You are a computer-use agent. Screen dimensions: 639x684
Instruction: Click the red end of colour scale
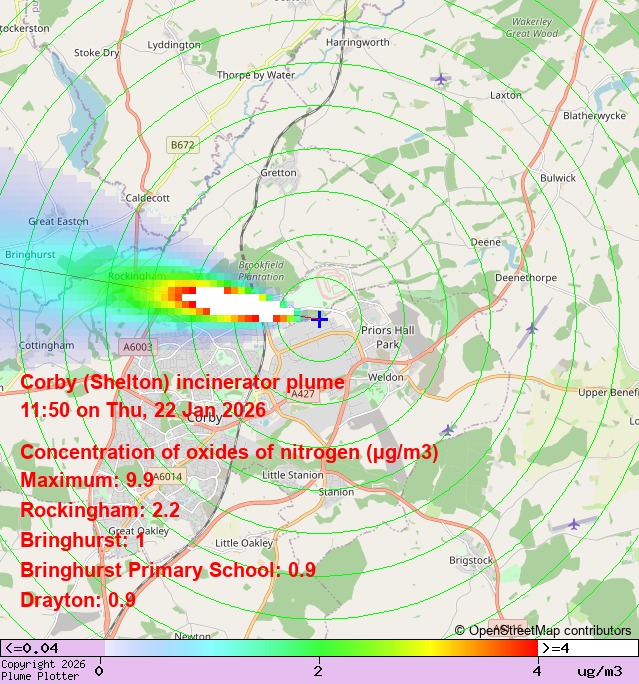coord(520,648)
